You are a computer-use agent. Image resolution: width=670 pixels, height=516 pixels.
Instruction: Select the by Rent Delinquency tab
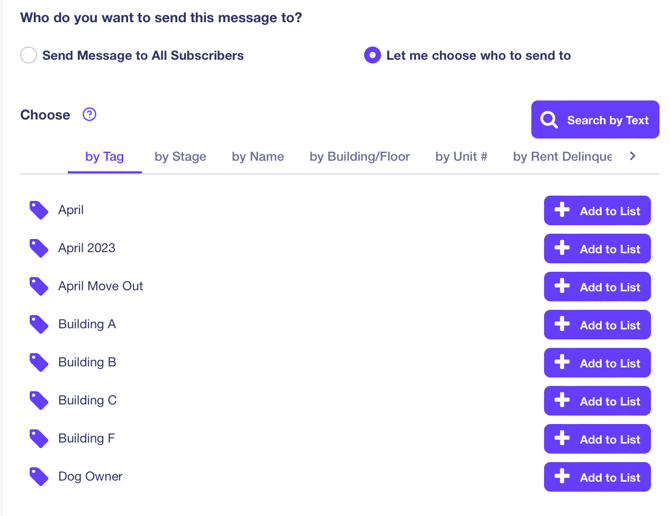(562, 157)
